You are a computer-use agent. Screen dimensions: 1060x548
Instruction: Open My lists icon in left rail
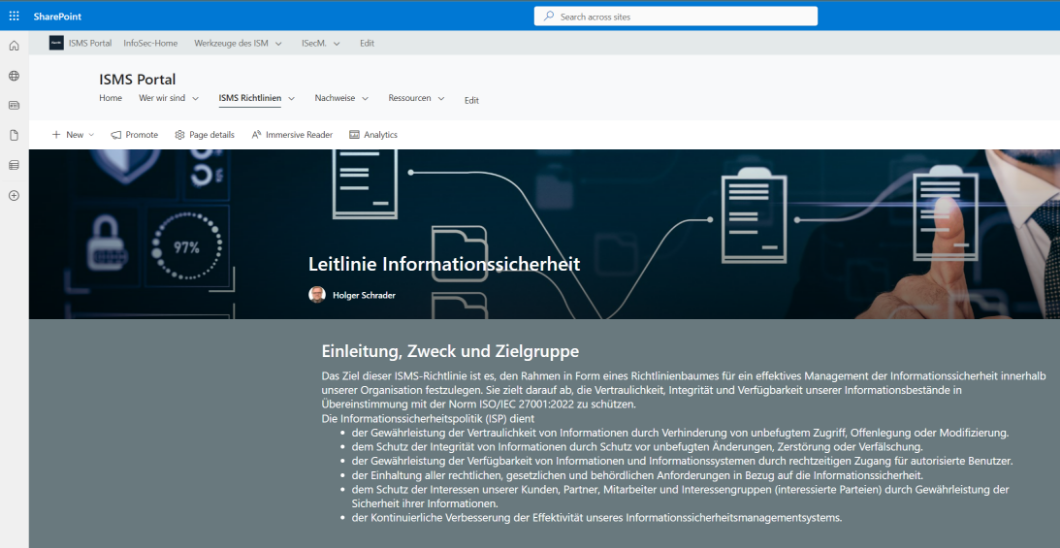(x=14, y=166)
